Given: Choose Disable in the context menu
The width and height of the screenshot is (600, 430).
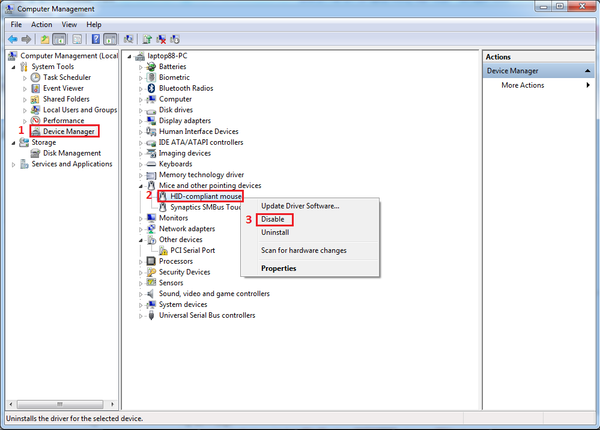Looking at the screenshot, I should (272, 219).
